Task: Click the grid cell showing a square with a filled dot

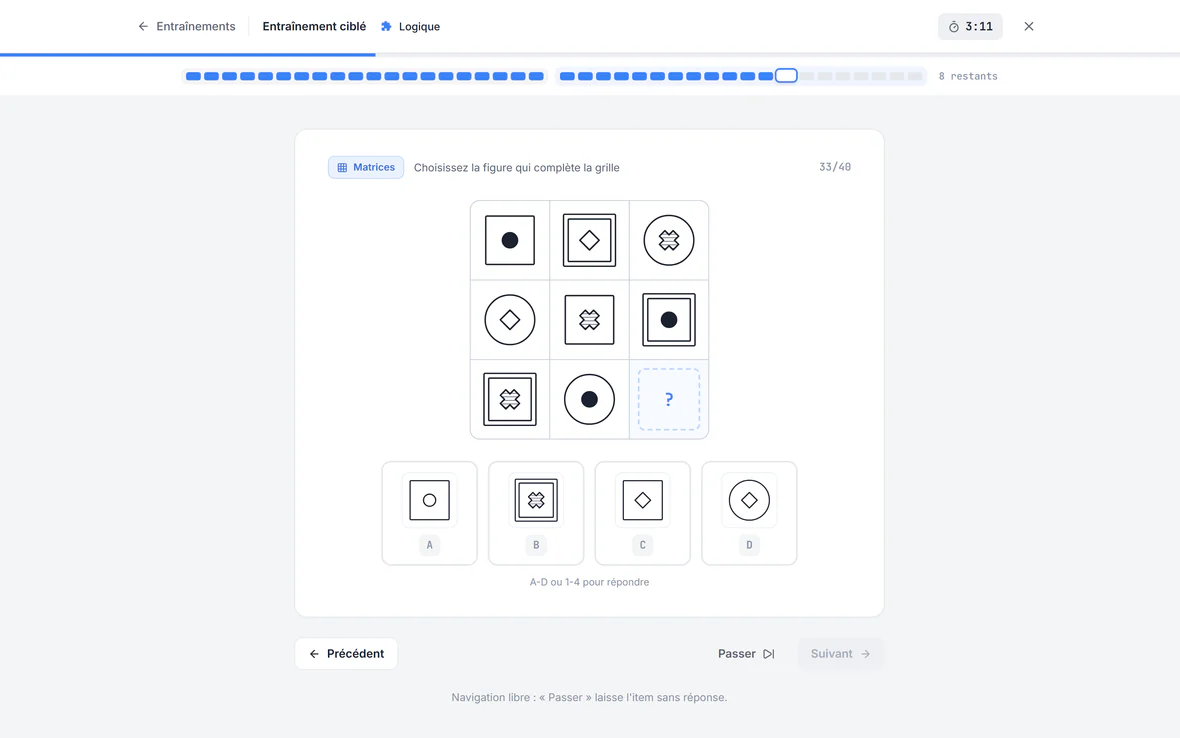Action: pyautogui.click(x=510, y=241)
